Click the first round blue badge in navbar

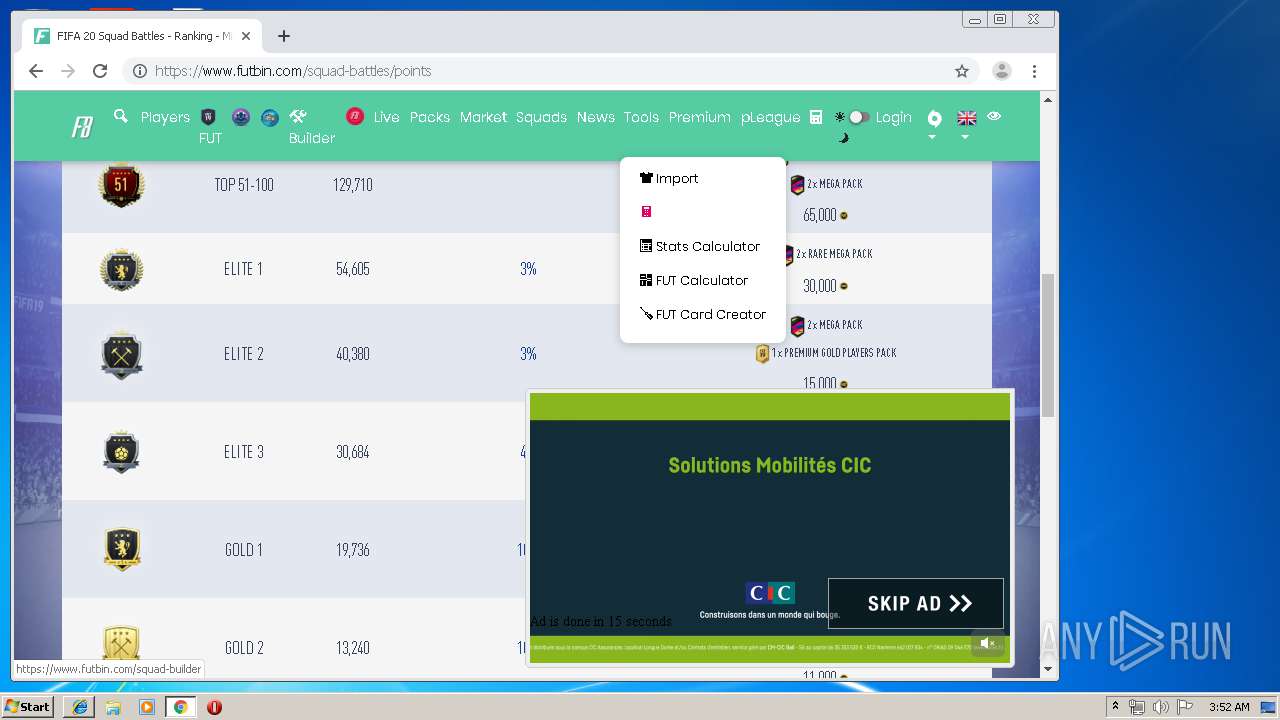240,117
